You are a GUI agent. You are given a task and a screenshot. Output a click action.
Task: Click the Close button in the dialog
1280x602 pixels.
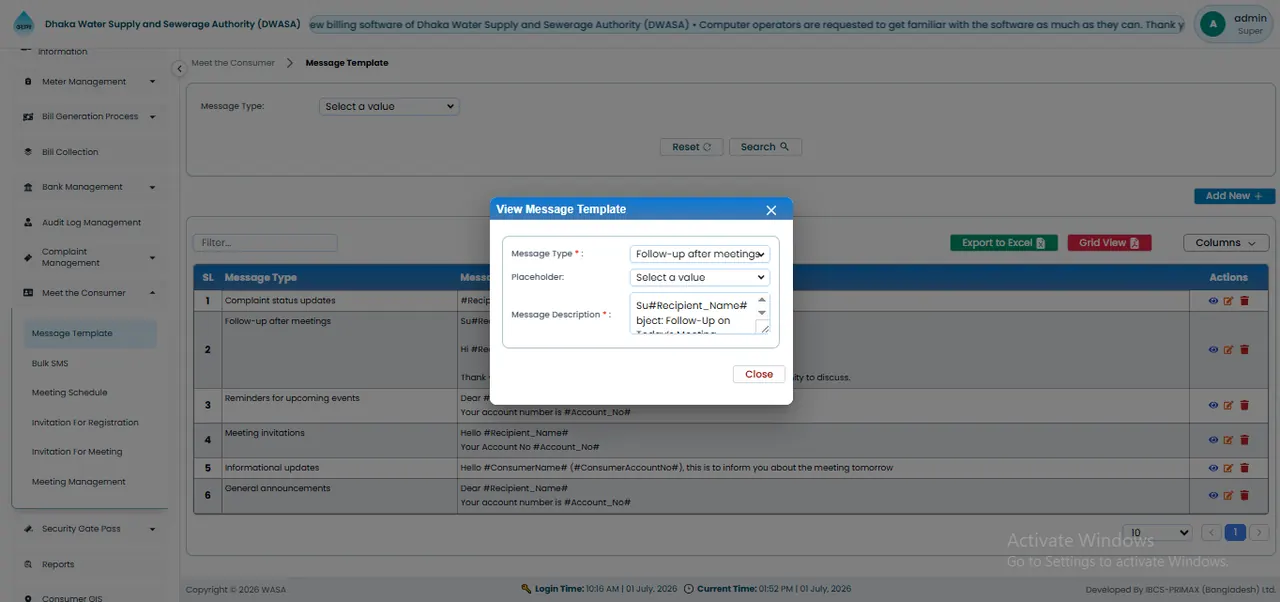(759, 374)
